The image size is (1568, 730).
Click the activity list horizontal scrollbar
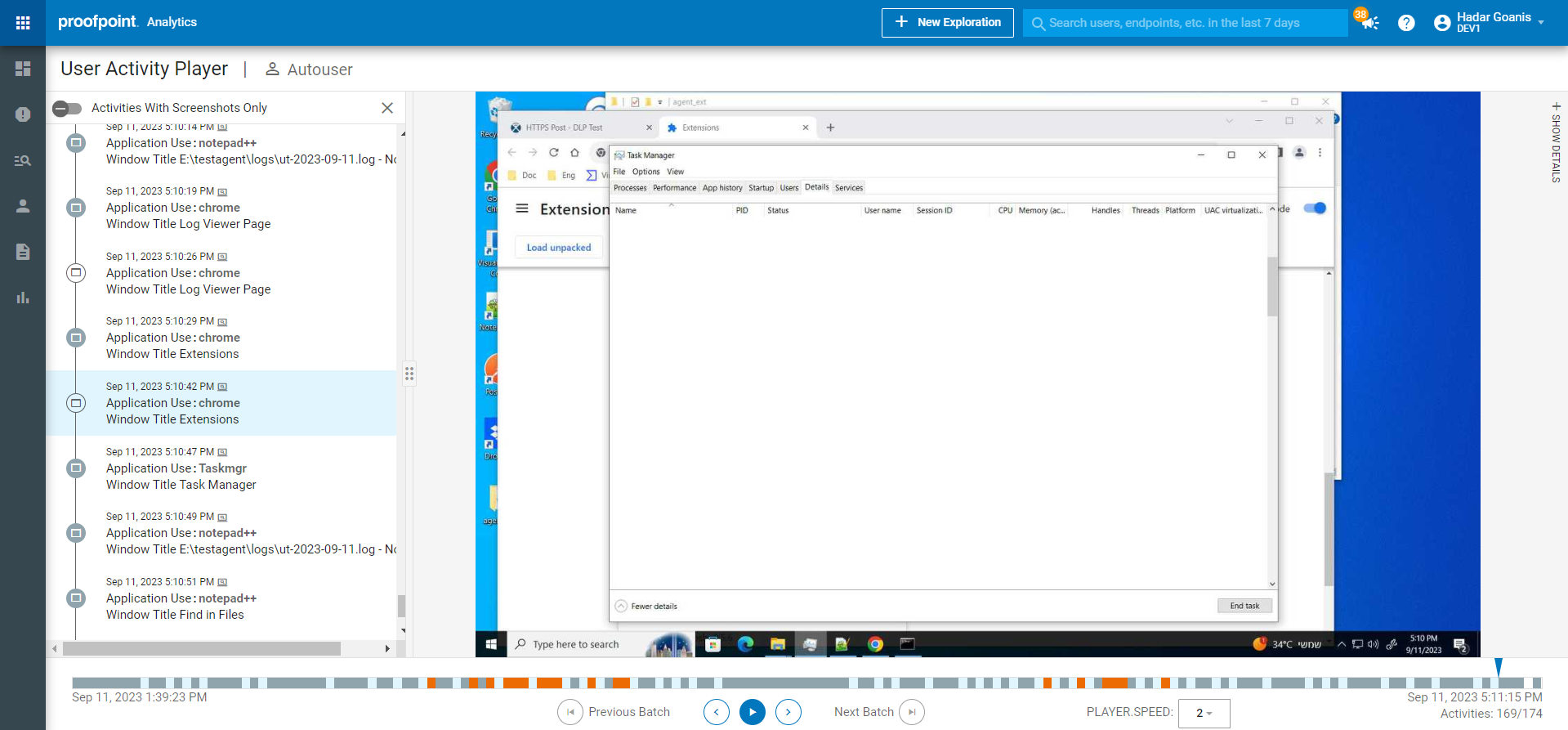pyautogui.click(x=202, y=648)
